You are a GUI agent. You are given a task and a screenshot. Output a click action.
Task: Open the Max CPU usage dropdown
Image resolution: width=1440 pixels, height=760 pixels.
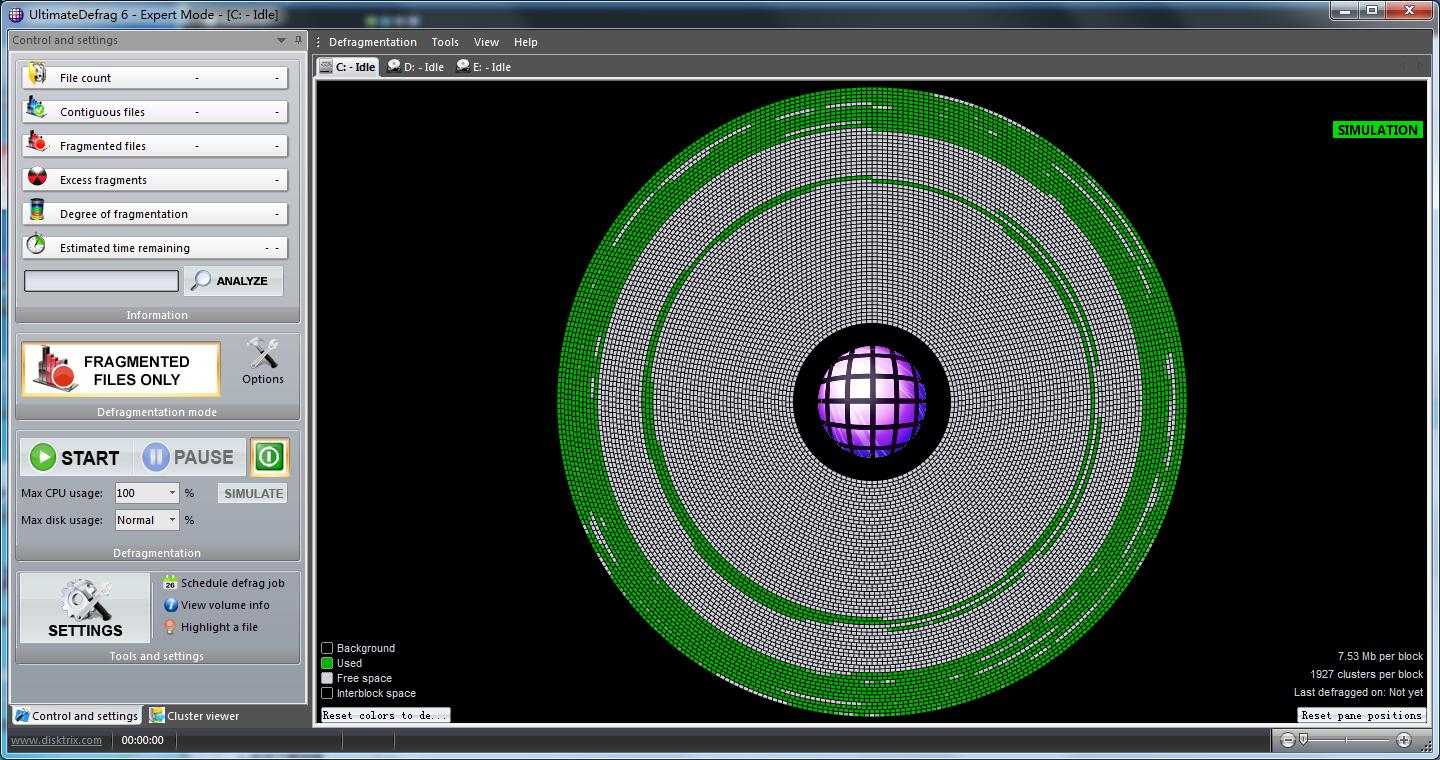(x=172, y=493)
